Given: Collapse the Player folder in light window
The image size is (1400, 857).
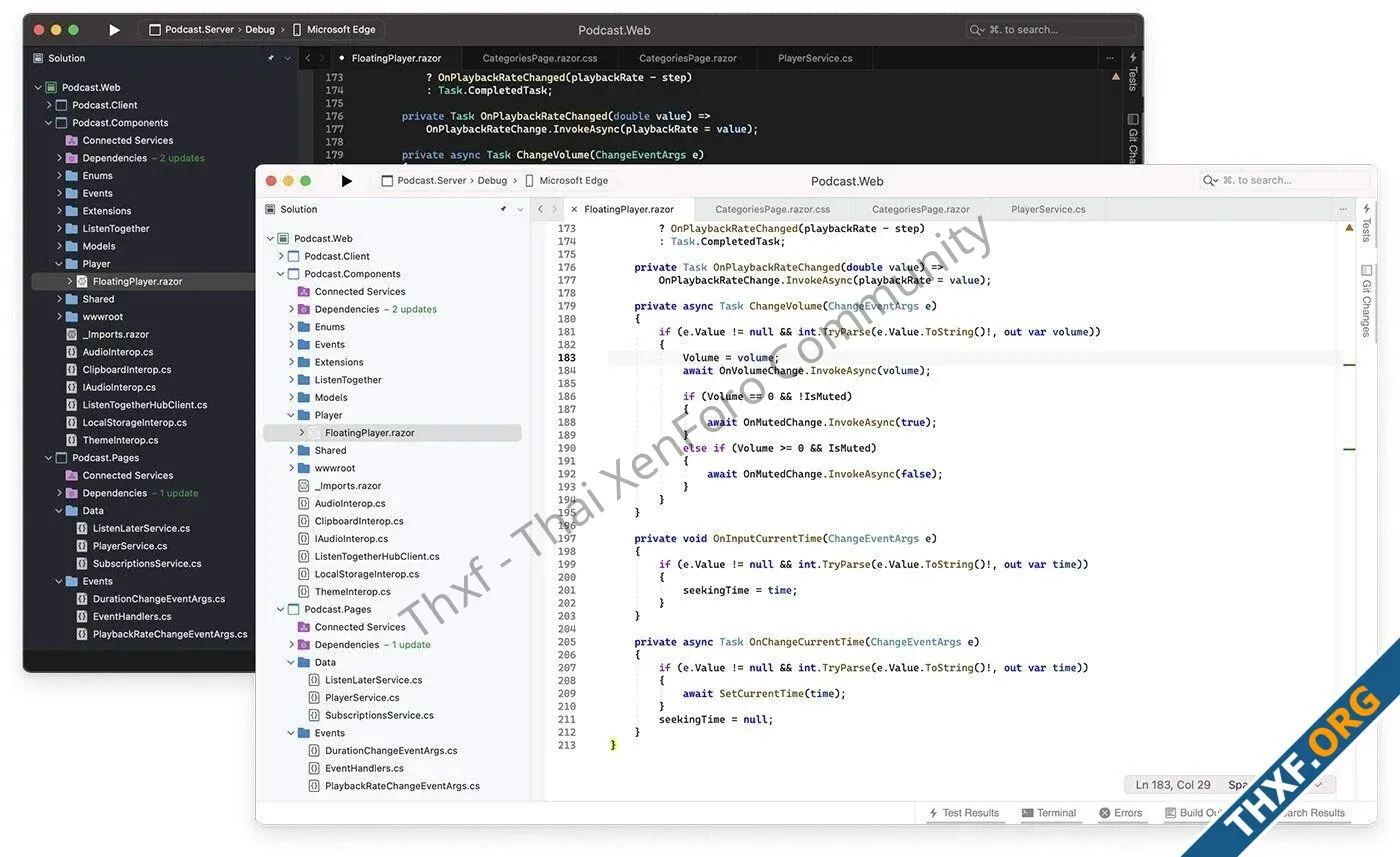Looking at the screenshot, I should click(x=291, y=415).
